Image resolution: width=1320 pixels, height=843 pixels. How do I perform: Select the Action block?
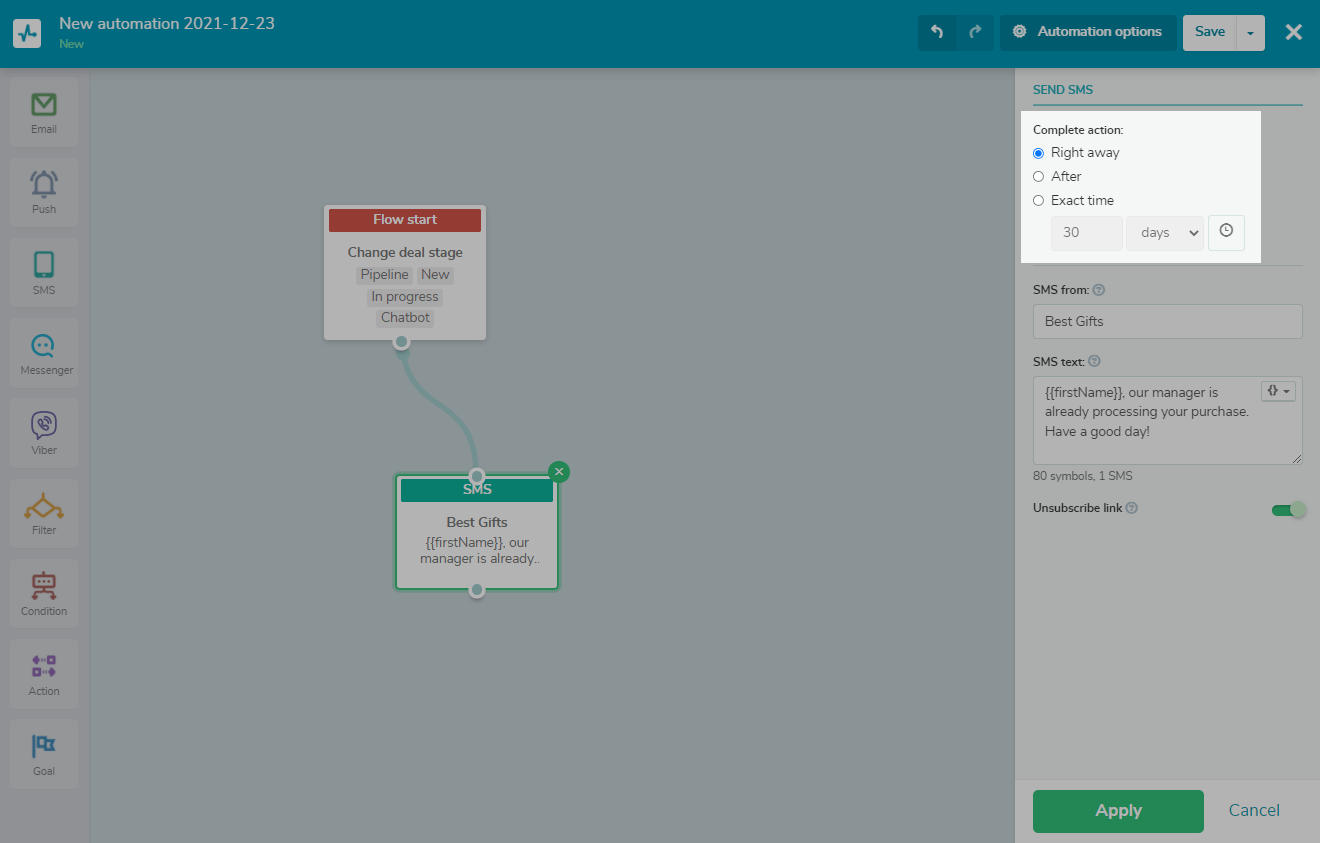pos(44,675)
